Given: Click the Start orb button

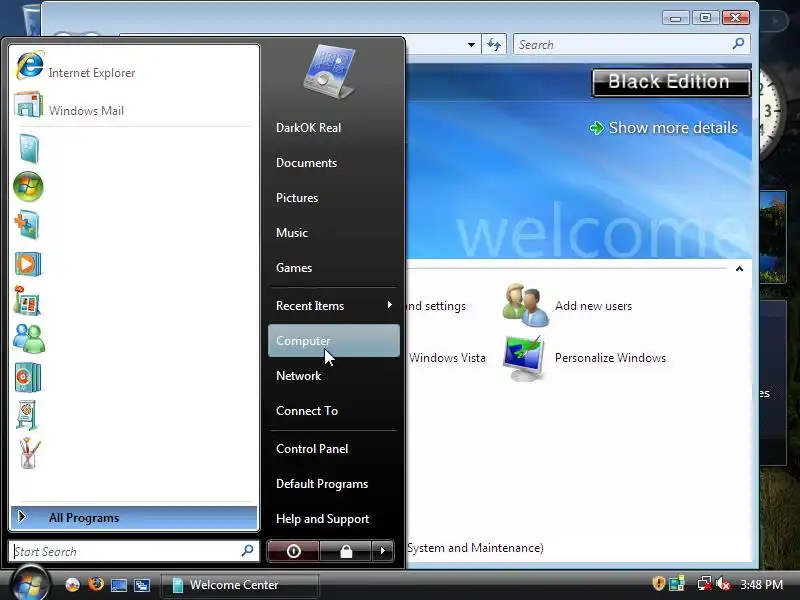Looking at the screenshot, I should coord(30,584).
